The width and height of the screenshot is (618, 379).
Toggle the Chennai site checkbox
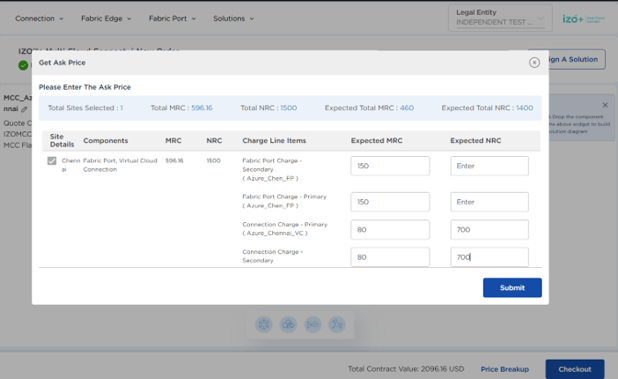coord(52,161)
